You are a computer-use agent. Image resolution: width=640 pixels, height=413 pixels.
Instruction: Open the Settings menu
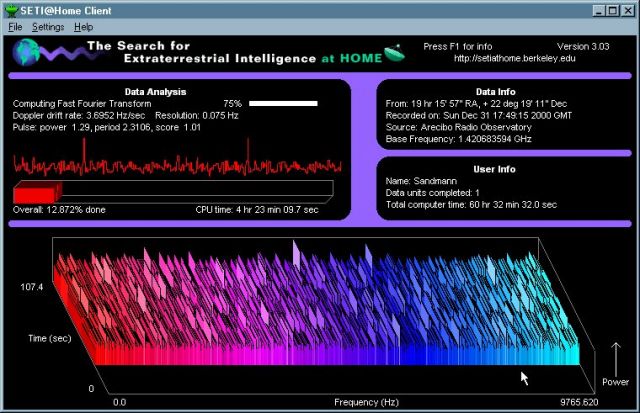[x=48, y=27]
